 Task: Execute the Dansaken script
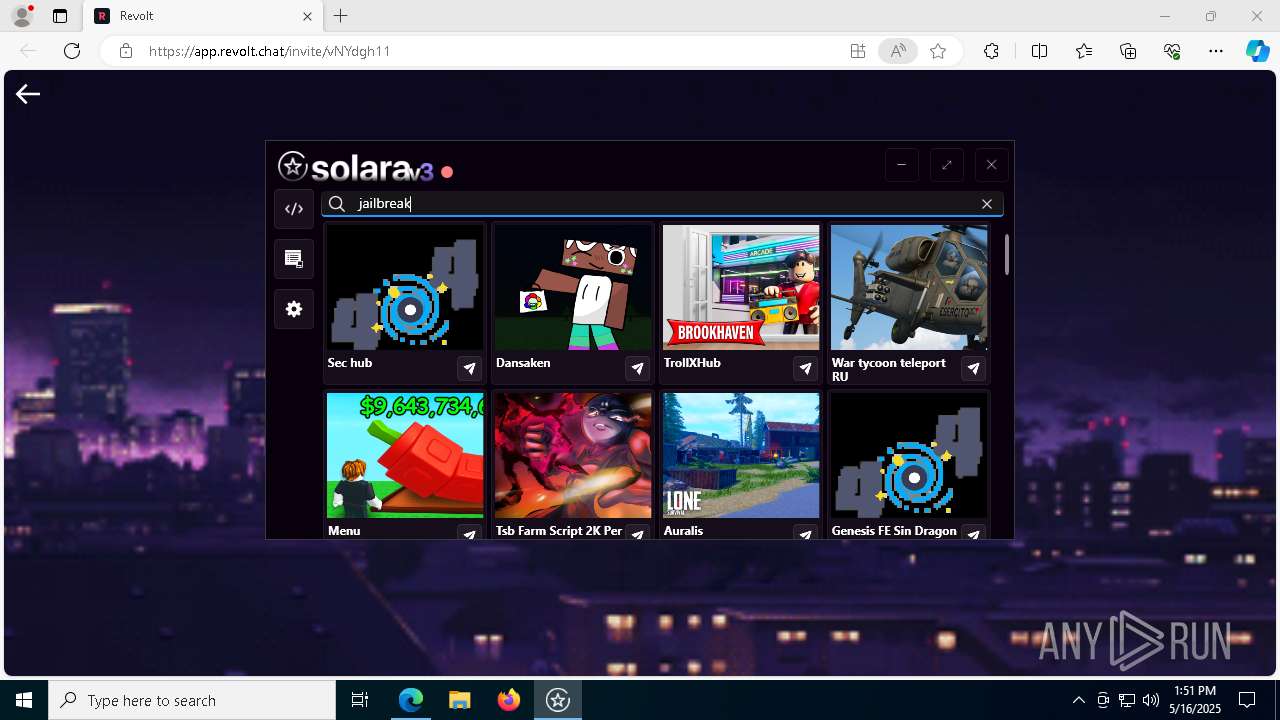637,369
